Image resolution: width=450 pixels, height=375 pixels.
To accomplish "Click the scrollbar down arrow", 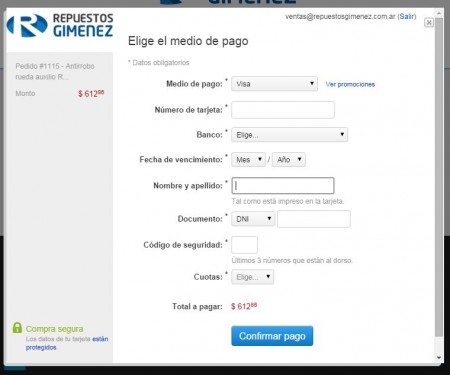I will click(x=439, y=358).
